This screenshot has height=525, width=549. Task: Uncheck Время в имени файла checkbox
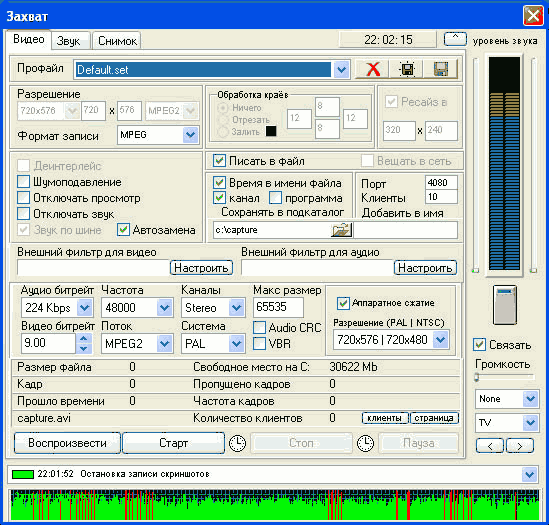219,182
